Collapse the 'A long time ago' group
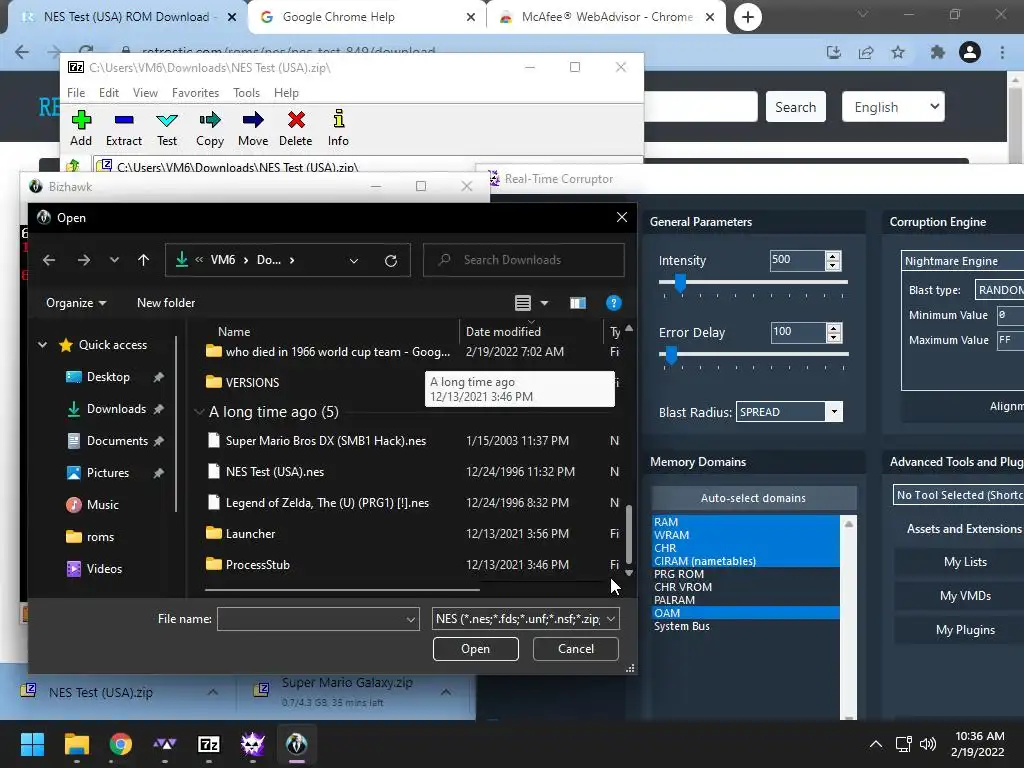Image resolution: width=1024 pixels, height=768 pixels. point(199,412)
